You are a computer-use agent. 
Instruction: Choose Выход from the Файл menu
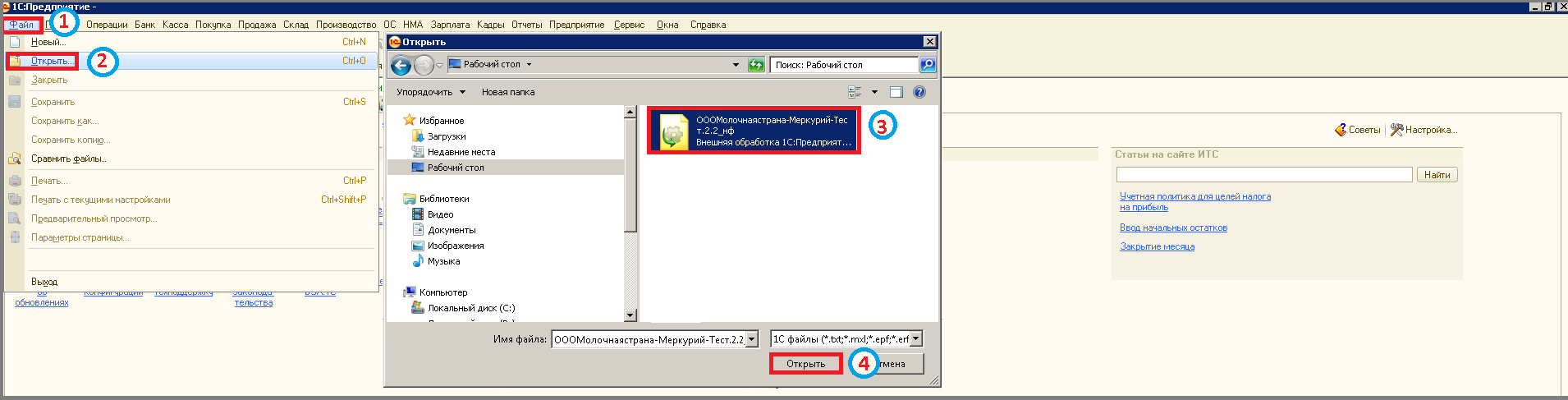point(191,282)
